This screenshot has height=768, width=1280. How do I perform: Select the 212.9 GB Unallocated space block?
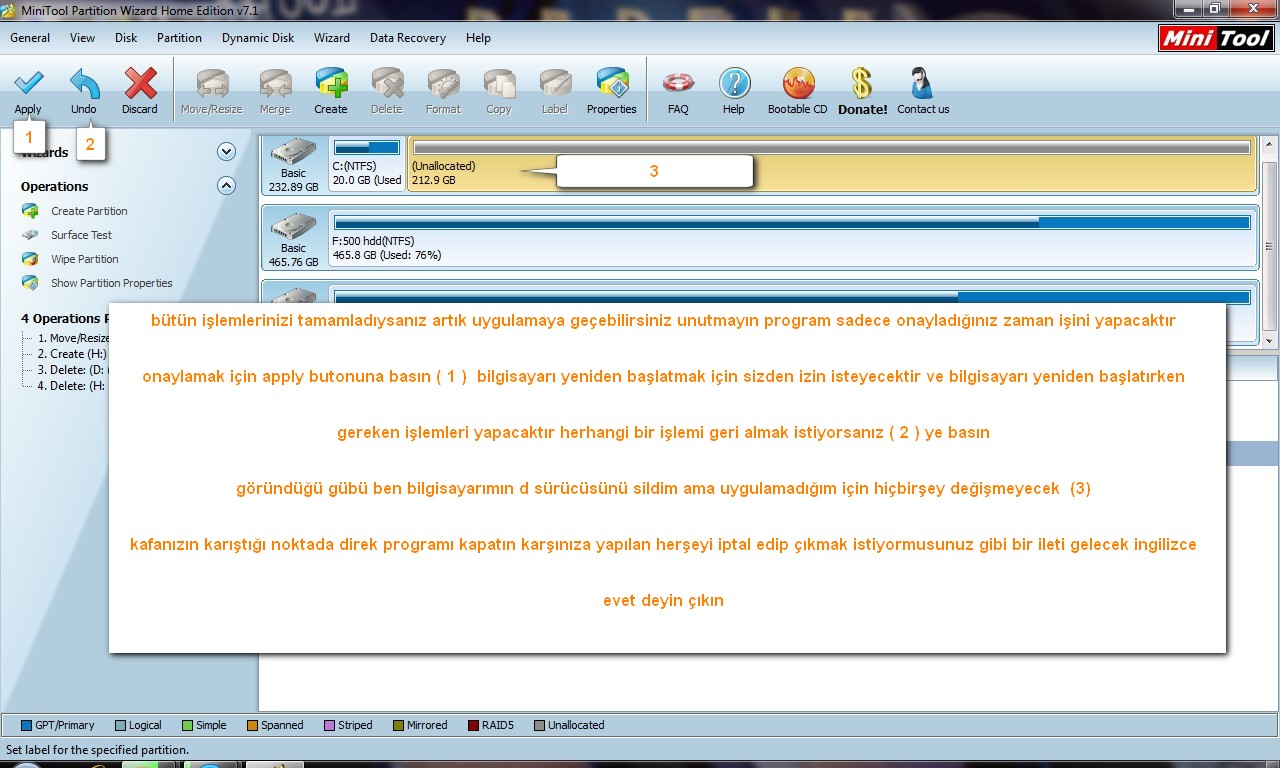pyautogui.click(x=832, y=165)
